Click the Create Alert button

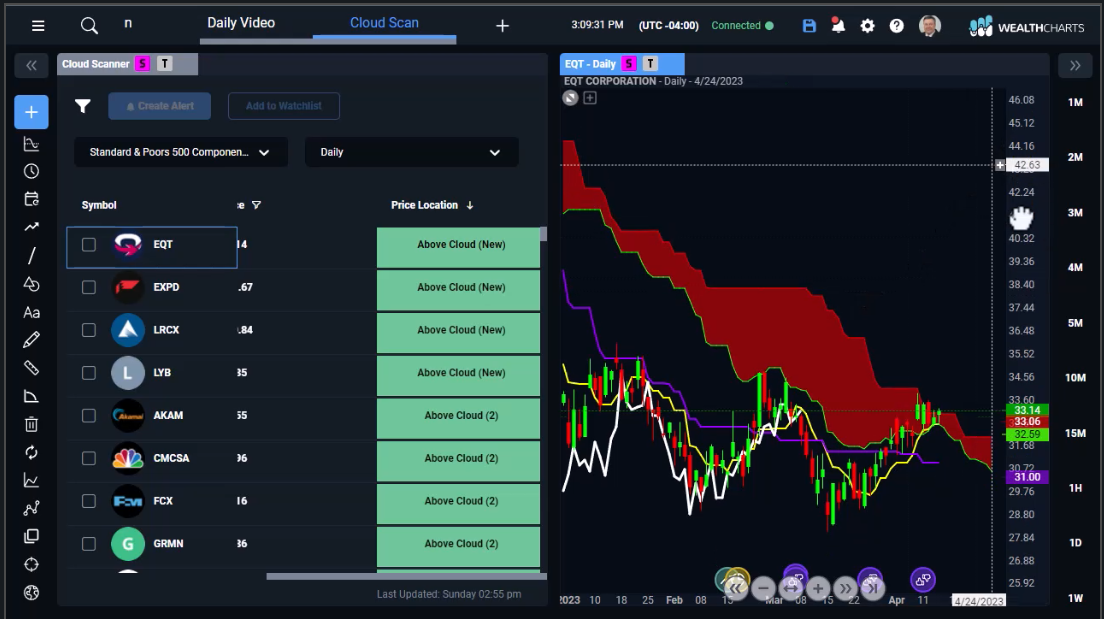pos(160,106)
